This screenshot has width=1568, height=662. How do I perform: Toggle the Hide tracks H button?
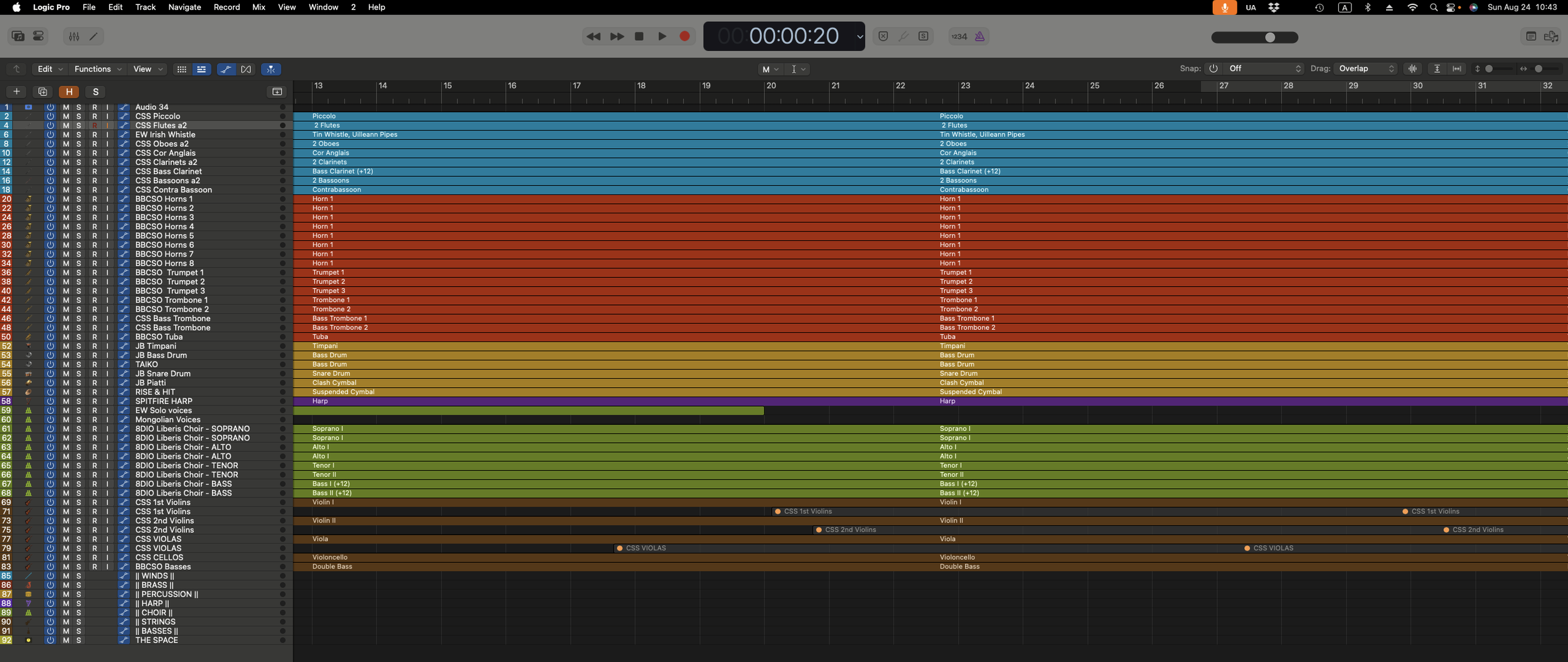tap(69, 92)
